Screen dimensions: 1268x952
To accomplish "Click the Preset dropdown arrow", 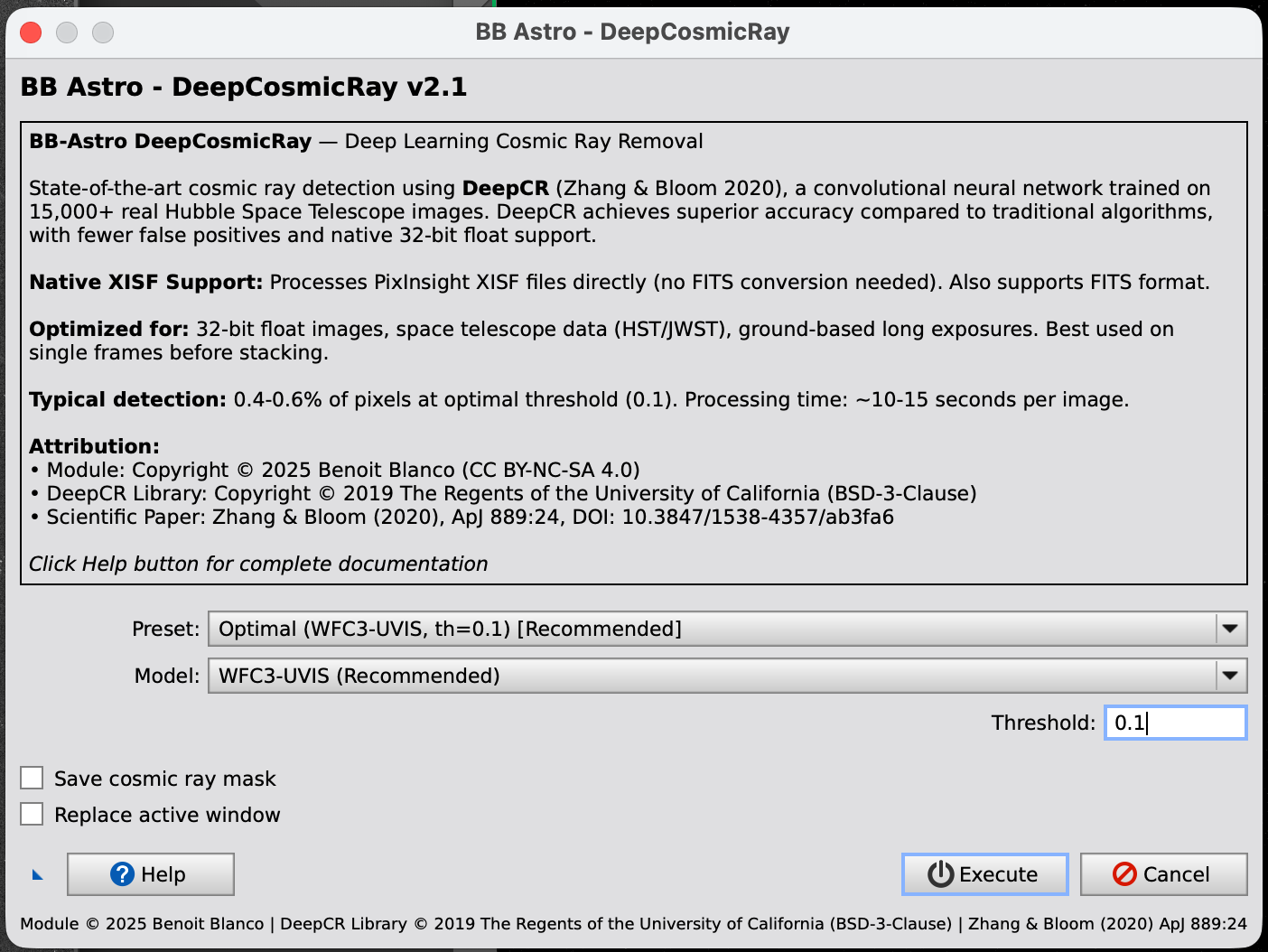I will click(1230, 629).
